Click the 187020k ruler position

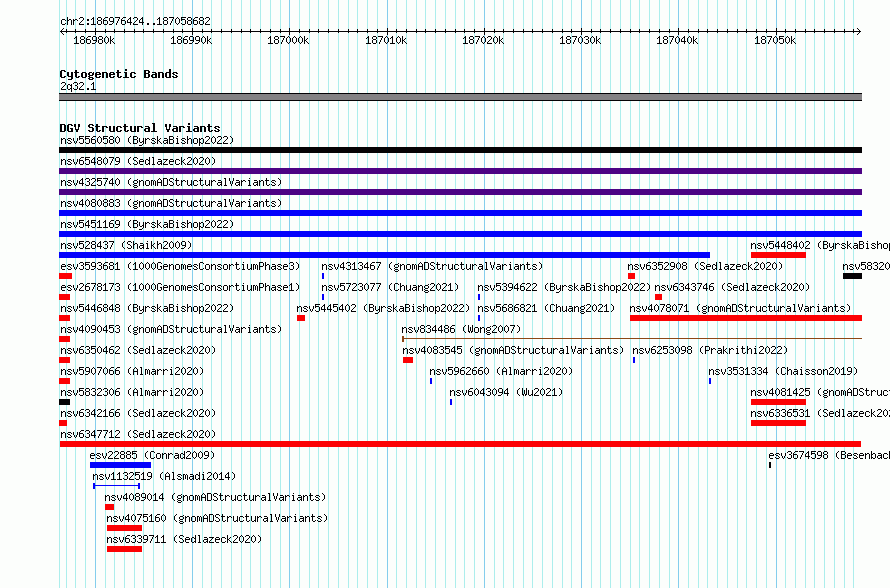point(482,41)
